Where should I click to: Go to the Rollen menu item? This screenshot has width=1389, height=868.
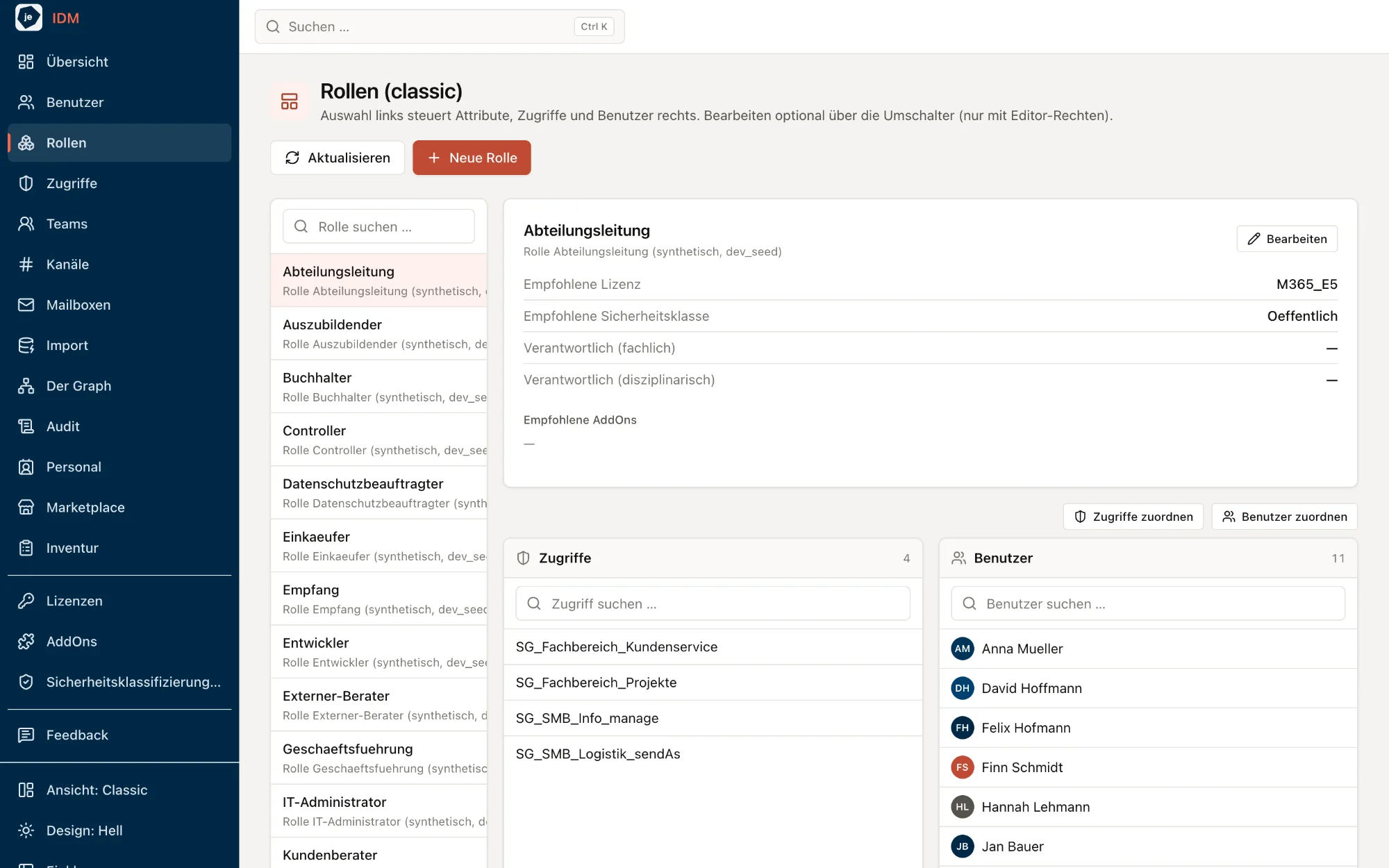click(x=119, y=143)
